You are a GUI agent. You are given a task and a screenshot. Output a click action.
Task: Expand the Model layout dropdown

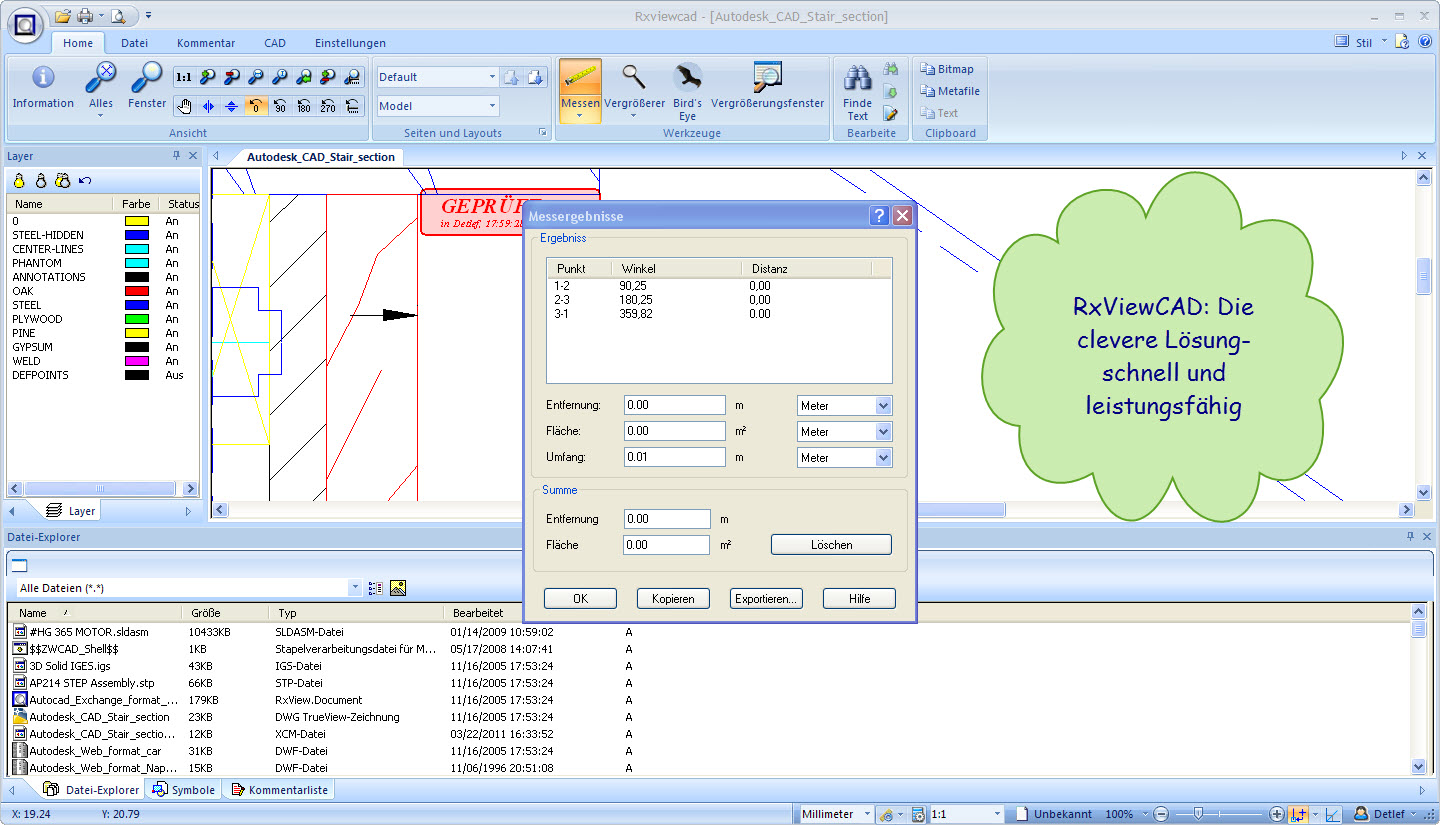coord(492,106)
